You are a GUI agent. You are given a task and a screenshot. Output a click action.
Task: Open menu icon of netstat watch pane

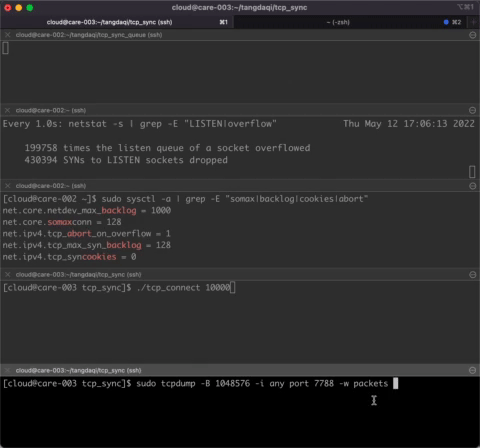click(x=472, y=110)
